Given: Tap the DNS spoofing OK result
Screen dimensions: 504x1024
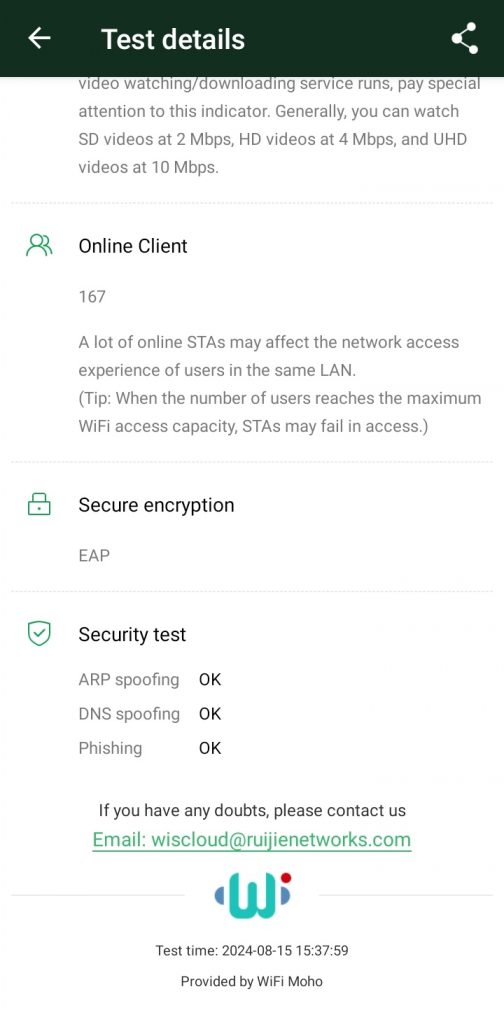Looking at the screenshot, I should pyautogui.click(x=210, y=714).
